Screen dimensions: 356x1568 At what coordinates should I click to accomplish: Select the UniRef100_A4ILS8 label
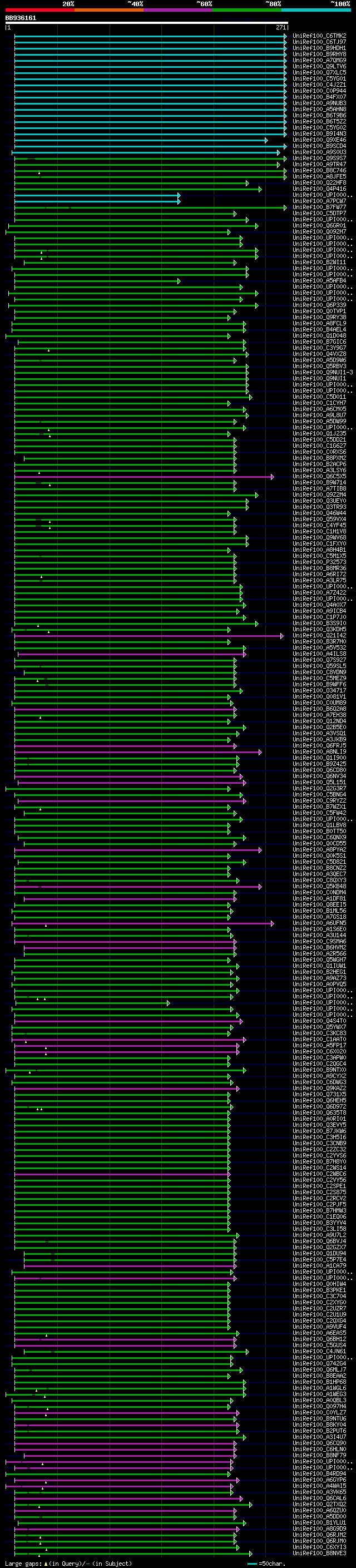(319, 654)
